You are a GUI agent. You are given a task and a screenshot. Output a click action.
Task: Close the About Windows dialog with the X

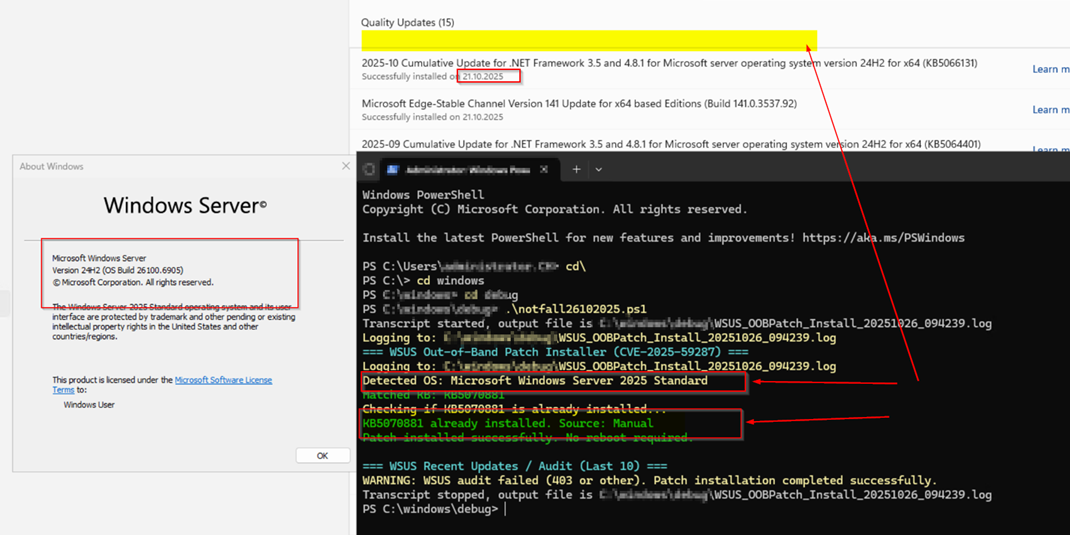click(346, 166)
